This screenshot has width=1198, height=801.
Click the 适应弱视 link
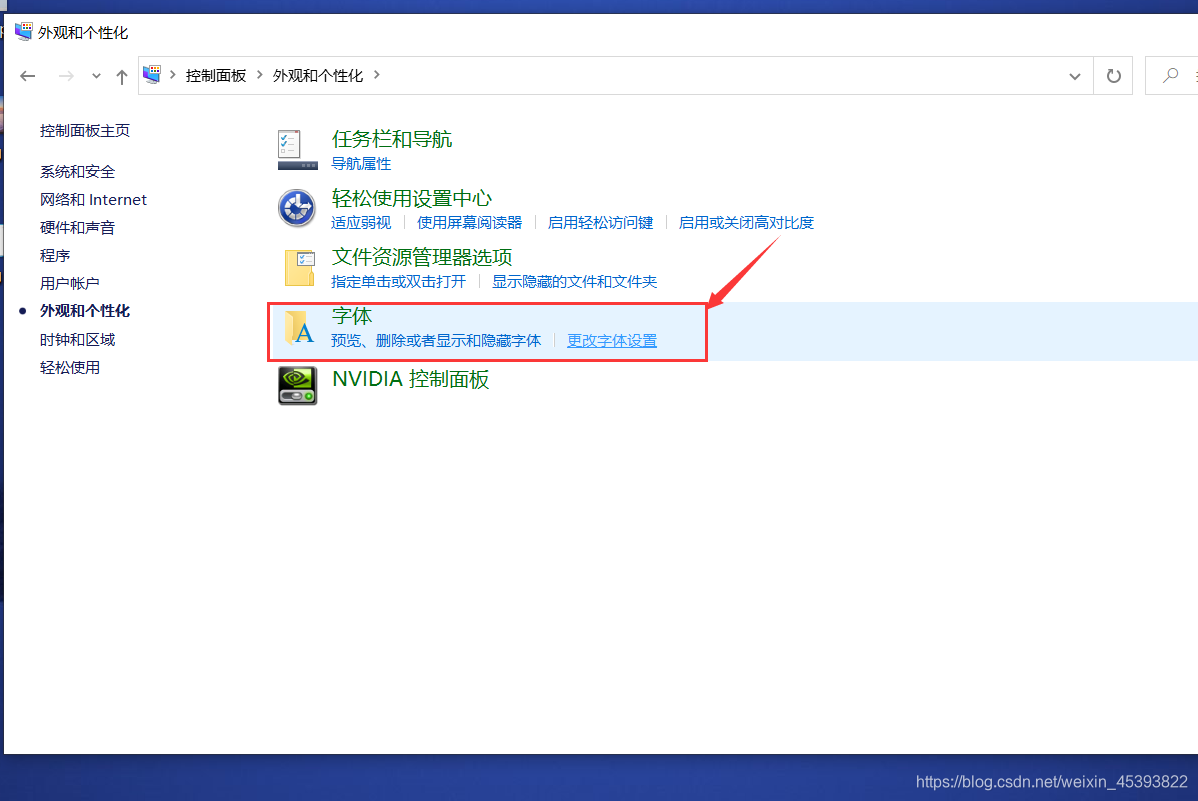coord(361,222)
